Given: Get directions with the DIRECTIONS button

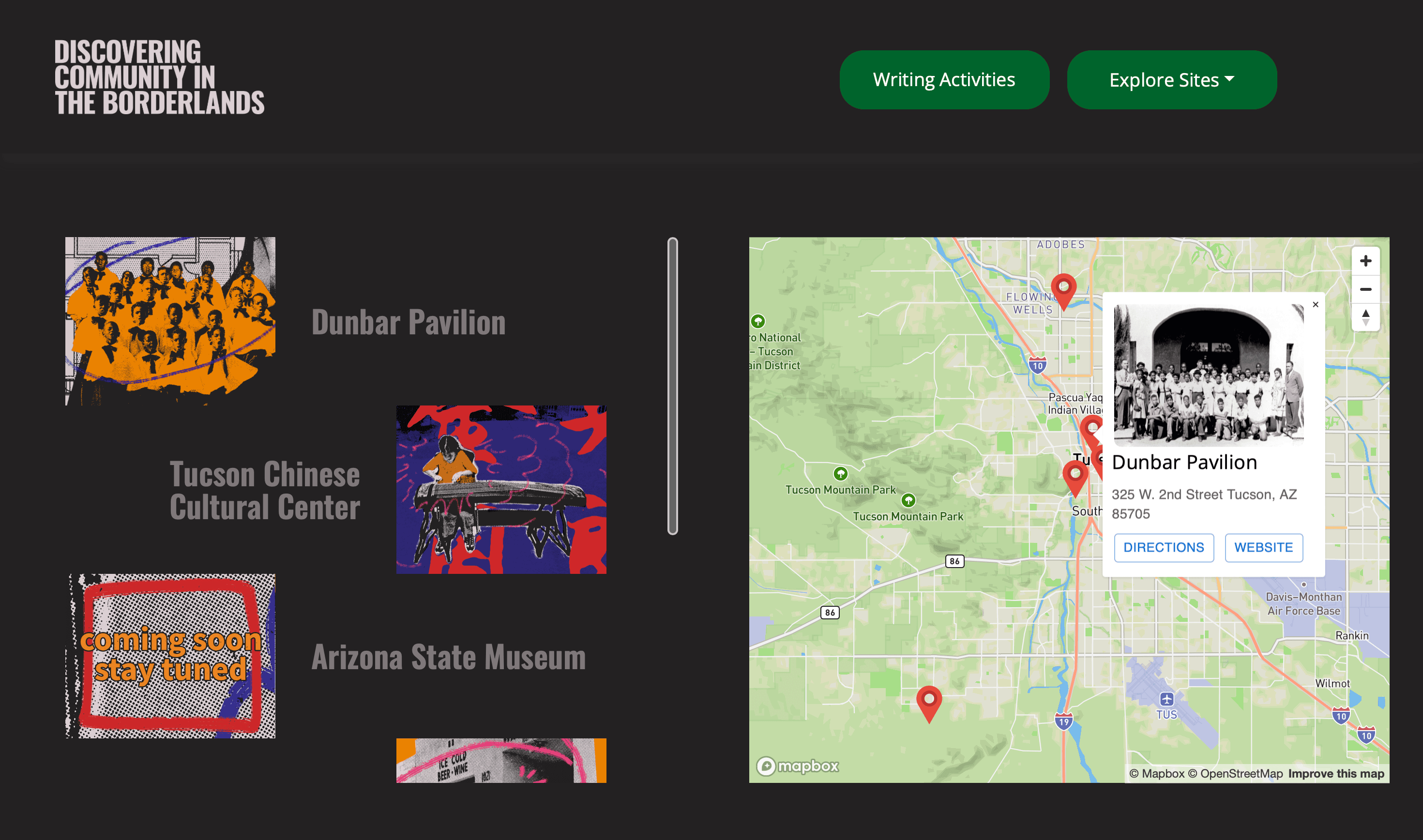Looking at the screenshot, I should coord(1164,547).
